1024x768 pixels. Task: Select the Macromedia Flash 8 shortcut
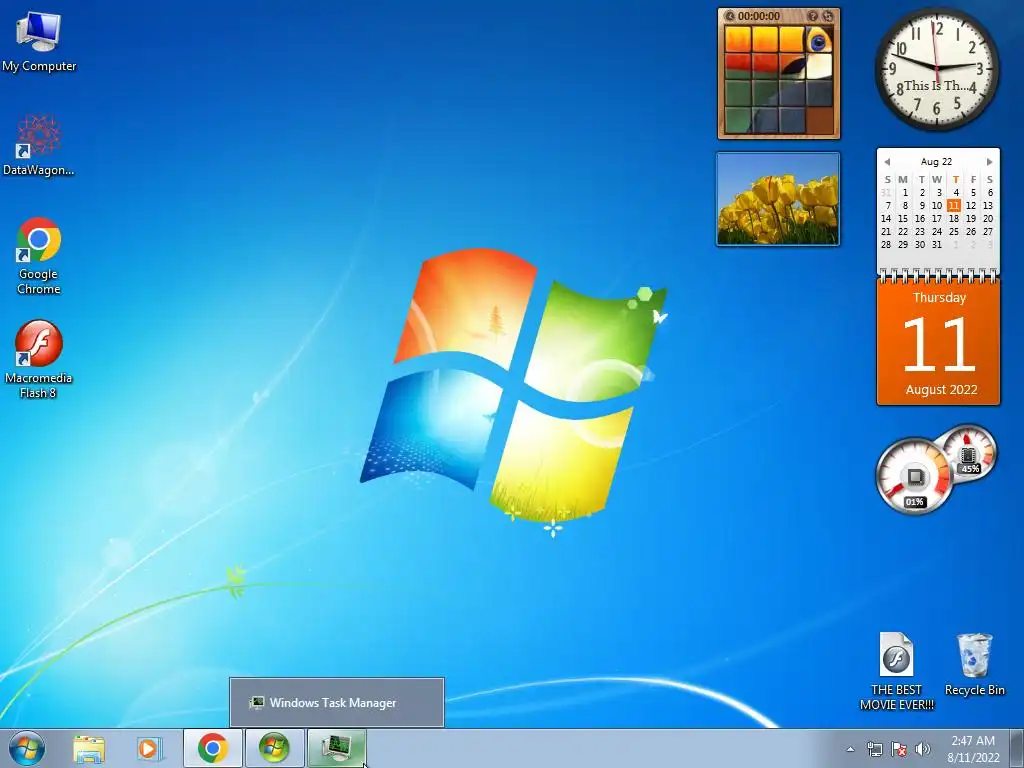tap(39, 359)
